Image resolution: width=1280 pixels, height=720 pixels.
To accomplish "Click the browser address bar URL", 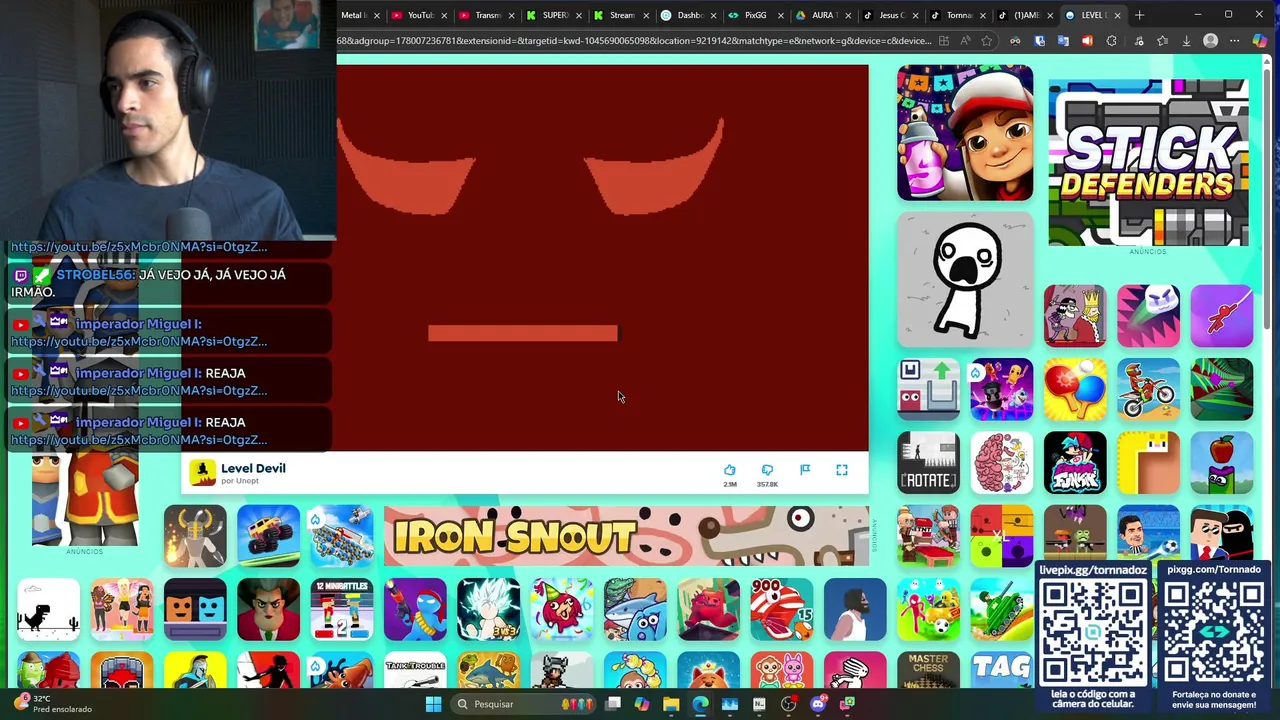I will click(634, 41).
